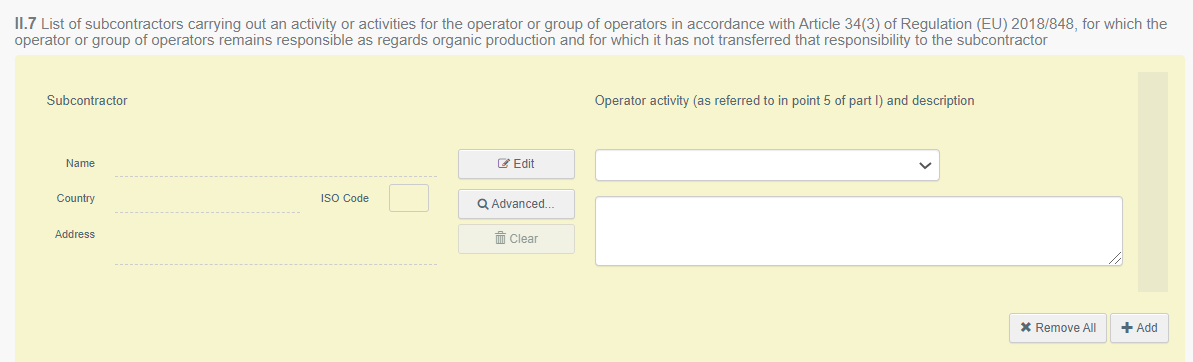The width and height of the screenshot is (1193, 362).
Task: Expand the operator activity chevron arrow
Action: [x=925, y=166]
